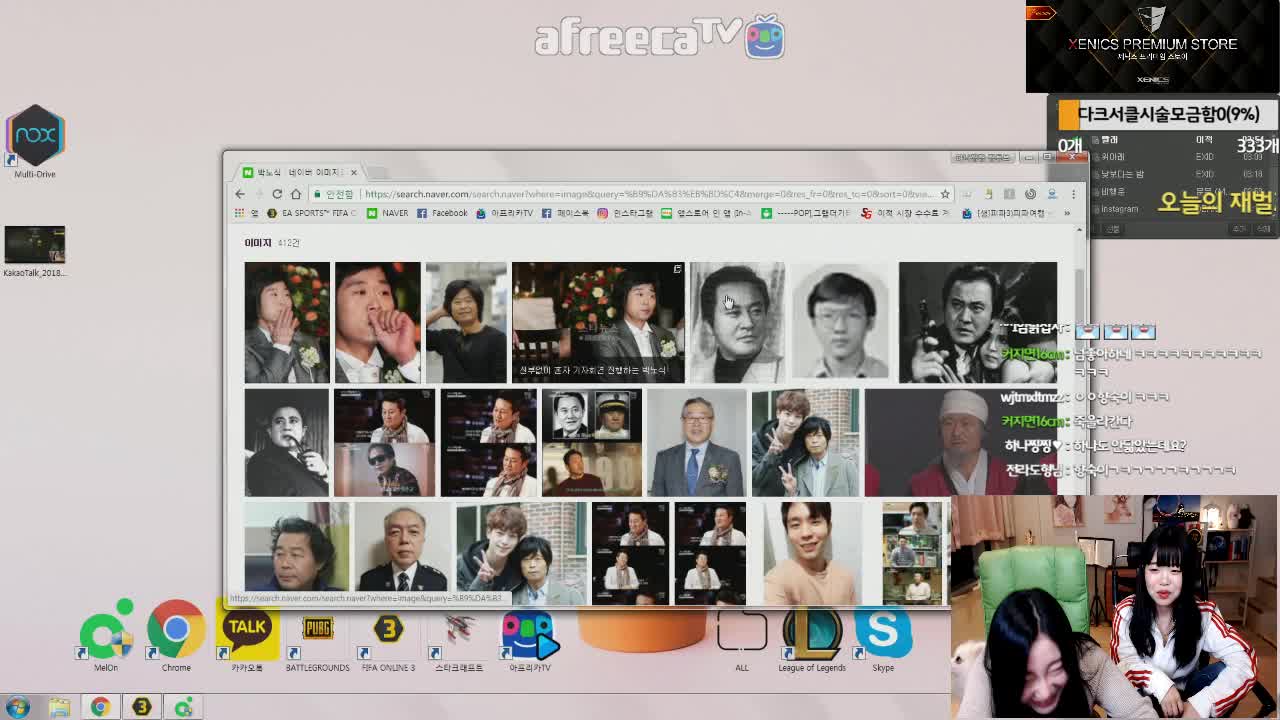Open the first image thumbnail with flowers
Viewport: 1280px width, 720px height.
[287, 322]
